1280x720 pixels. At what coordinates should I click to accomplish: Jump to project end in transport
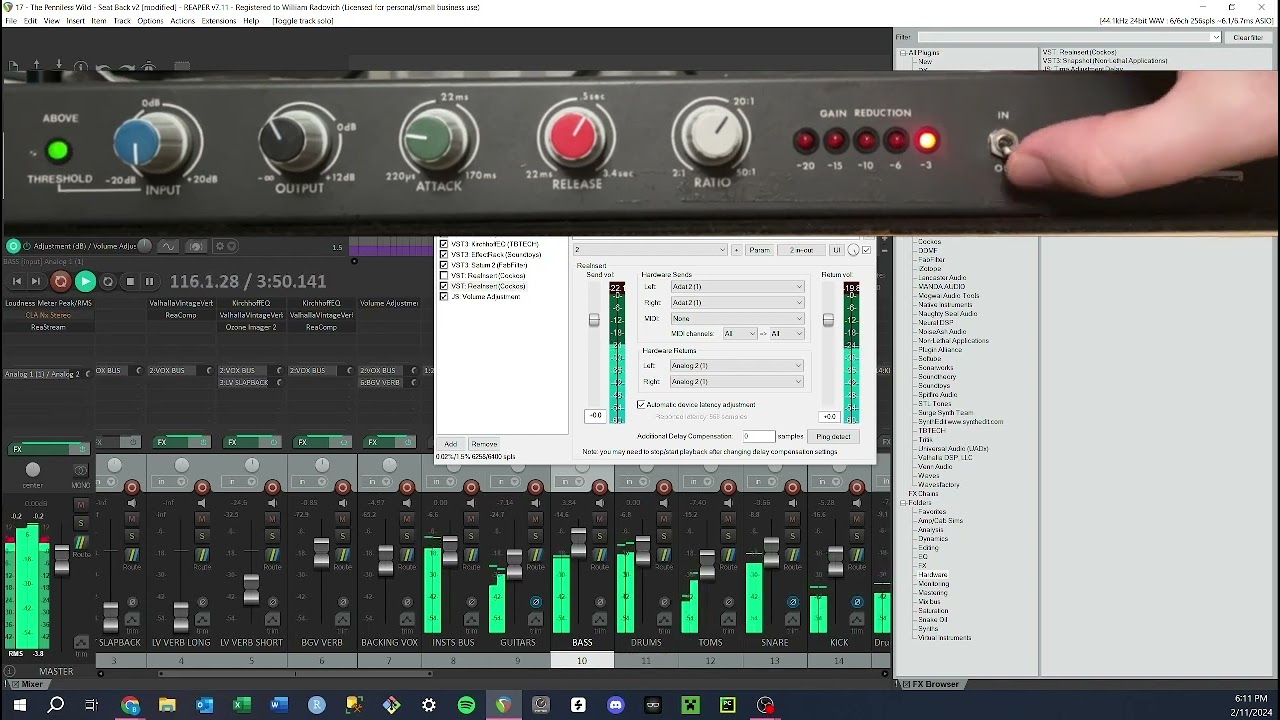tap(36, 282)
